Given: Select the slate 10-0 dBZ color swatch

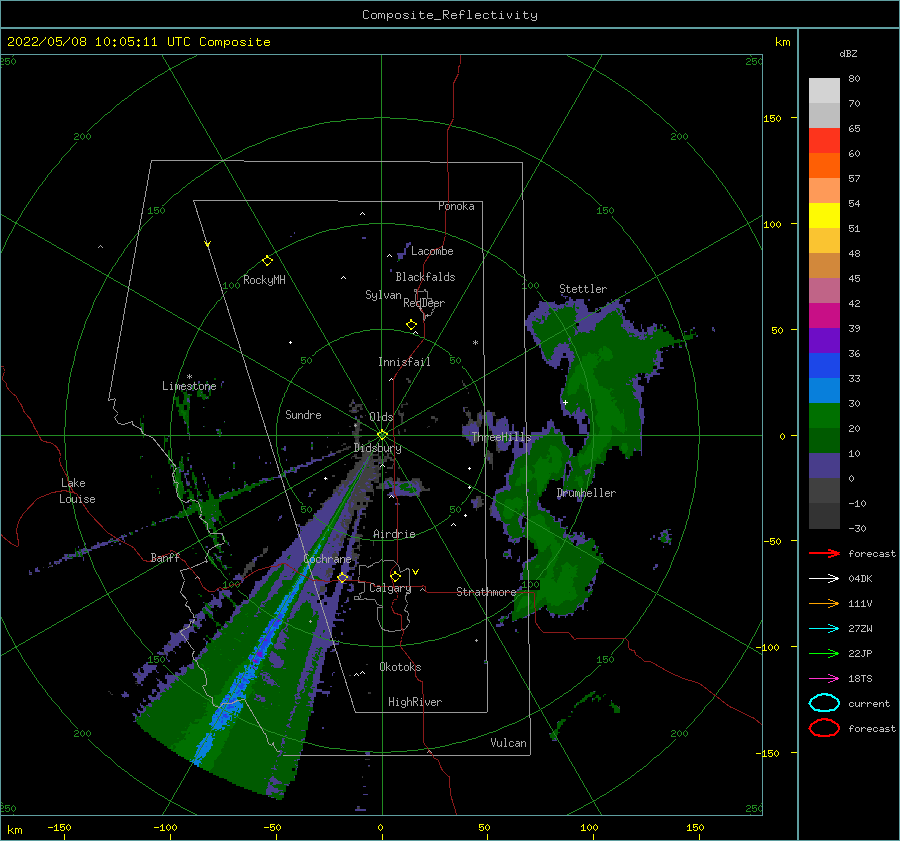Looking at the screenshot, I should point(824,466).
